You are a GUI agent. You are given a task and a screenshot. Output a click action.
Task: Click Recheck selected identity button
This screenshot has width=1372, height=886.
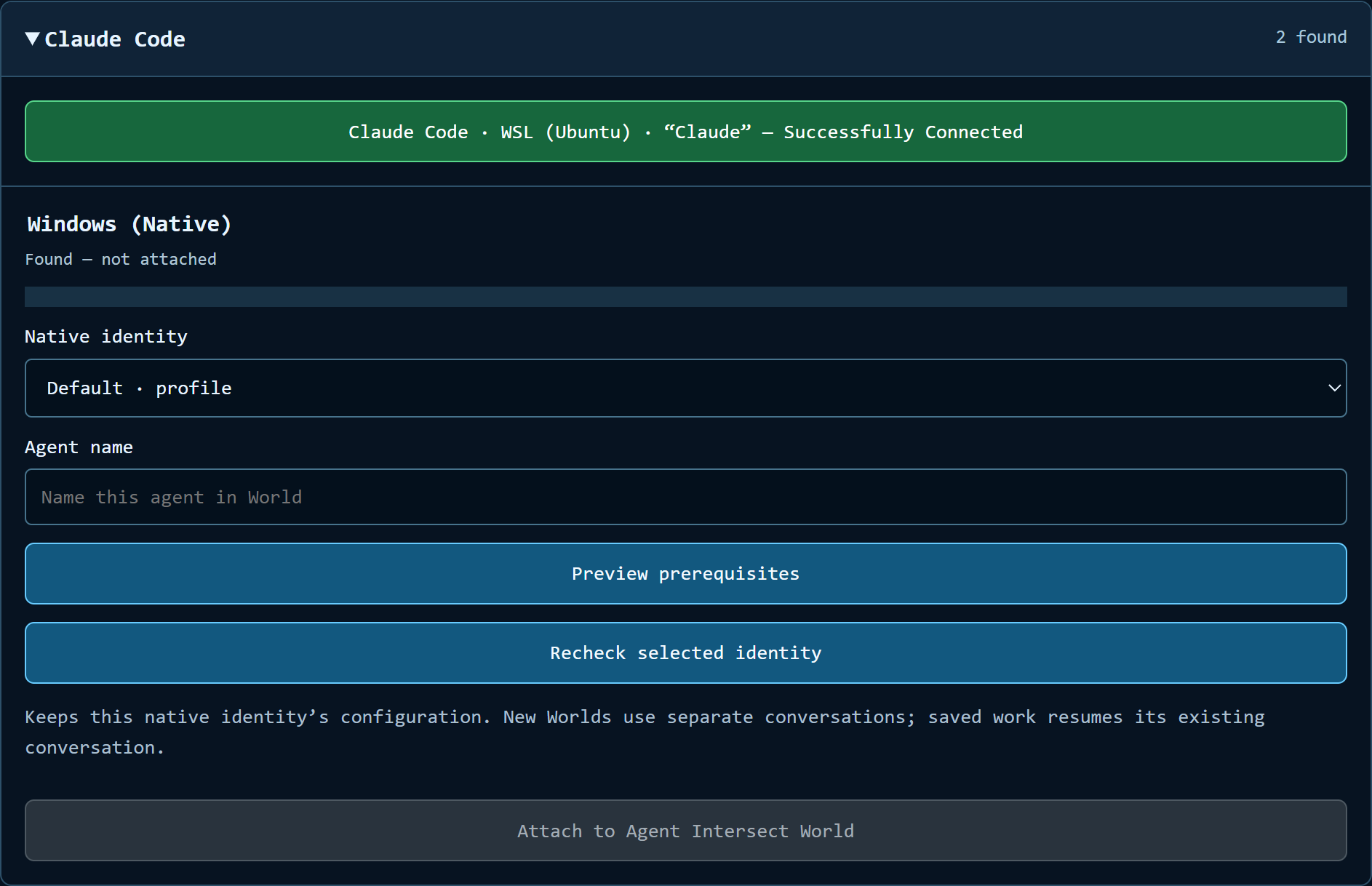click(686, 653)
